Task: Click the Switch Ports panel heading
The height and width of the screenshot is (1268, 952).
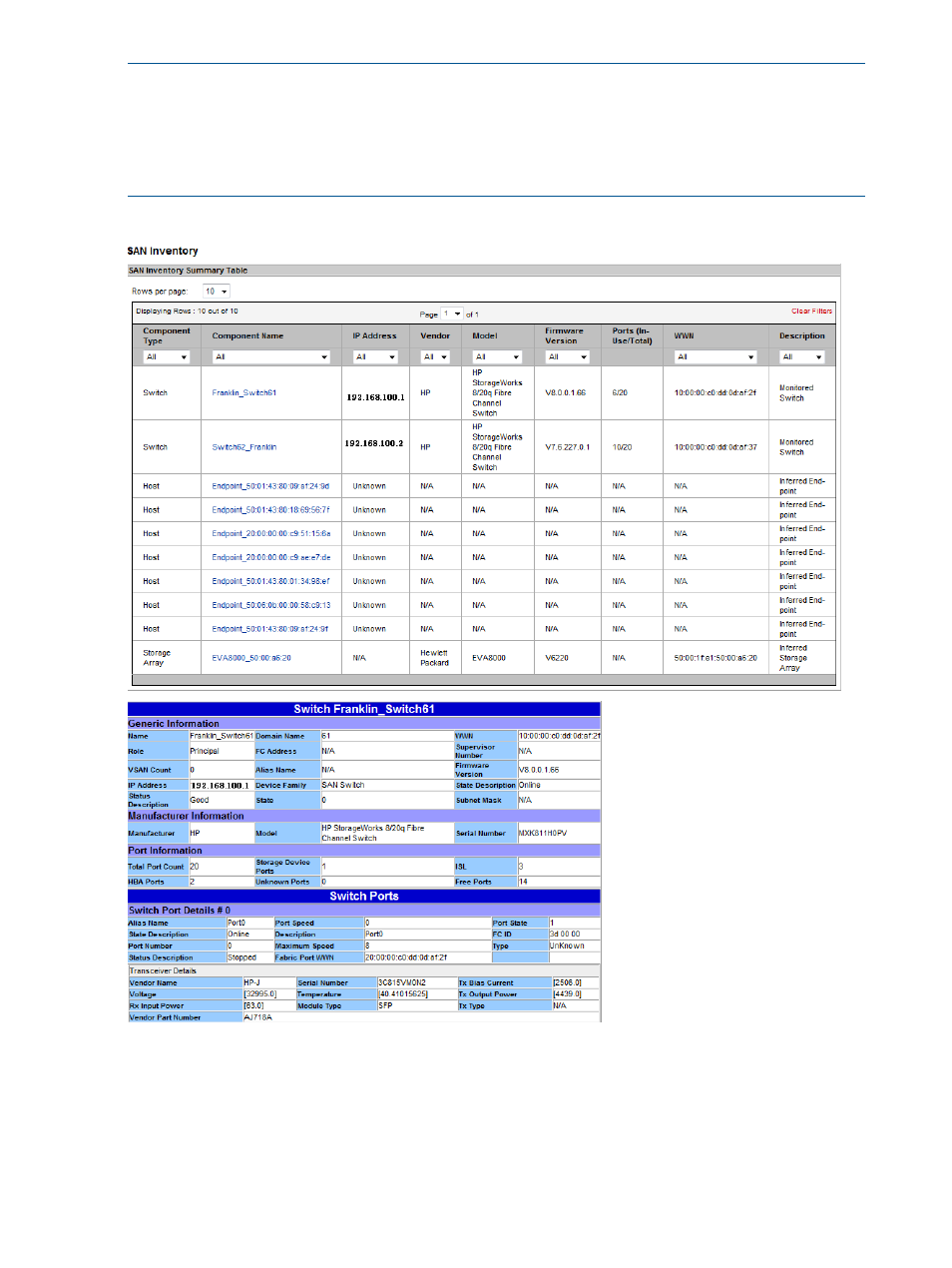Action: tap(364, 897)
